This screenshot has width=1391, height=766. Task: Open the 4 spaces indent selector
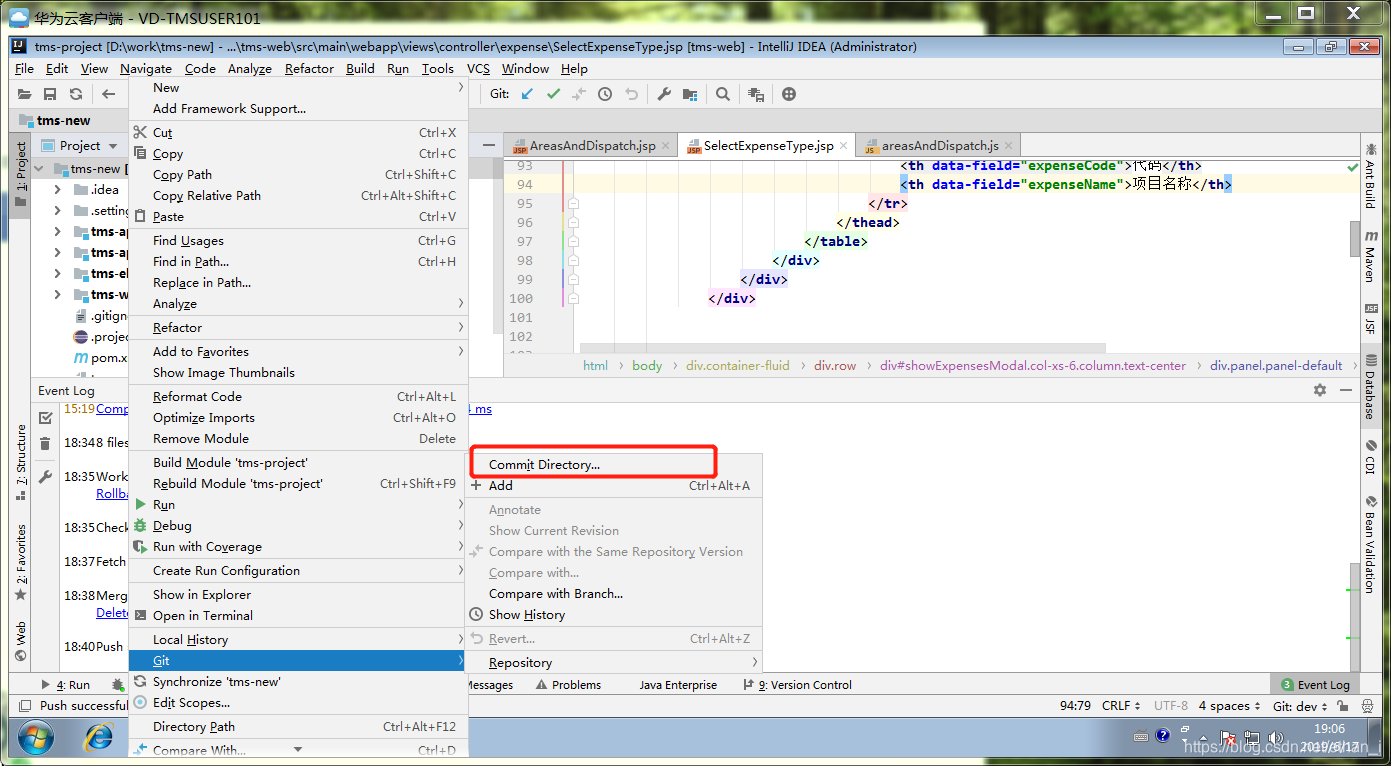(1230, 706)
